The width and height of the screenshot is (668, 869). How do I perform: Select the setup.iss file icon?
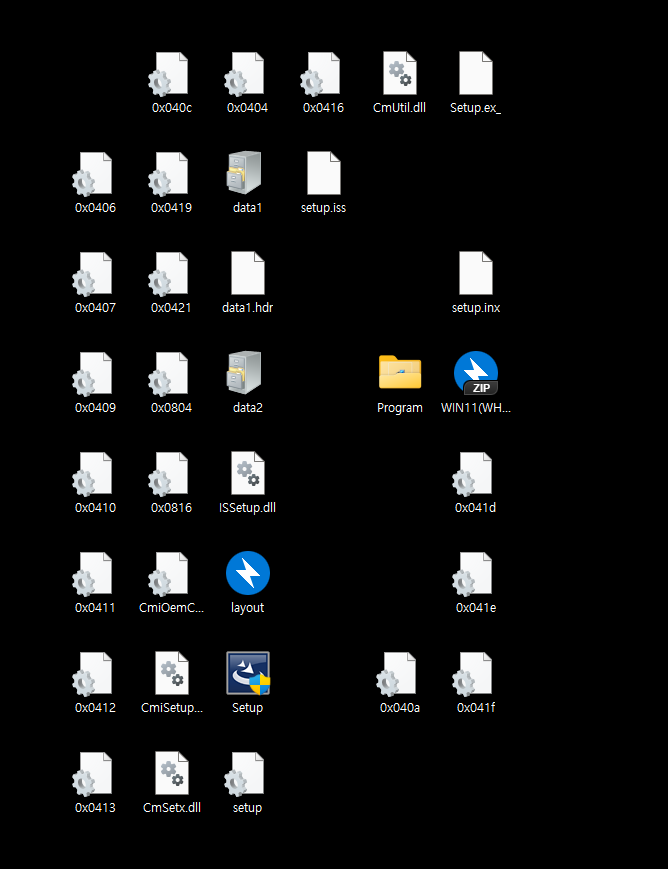click(x=324, y=173)
